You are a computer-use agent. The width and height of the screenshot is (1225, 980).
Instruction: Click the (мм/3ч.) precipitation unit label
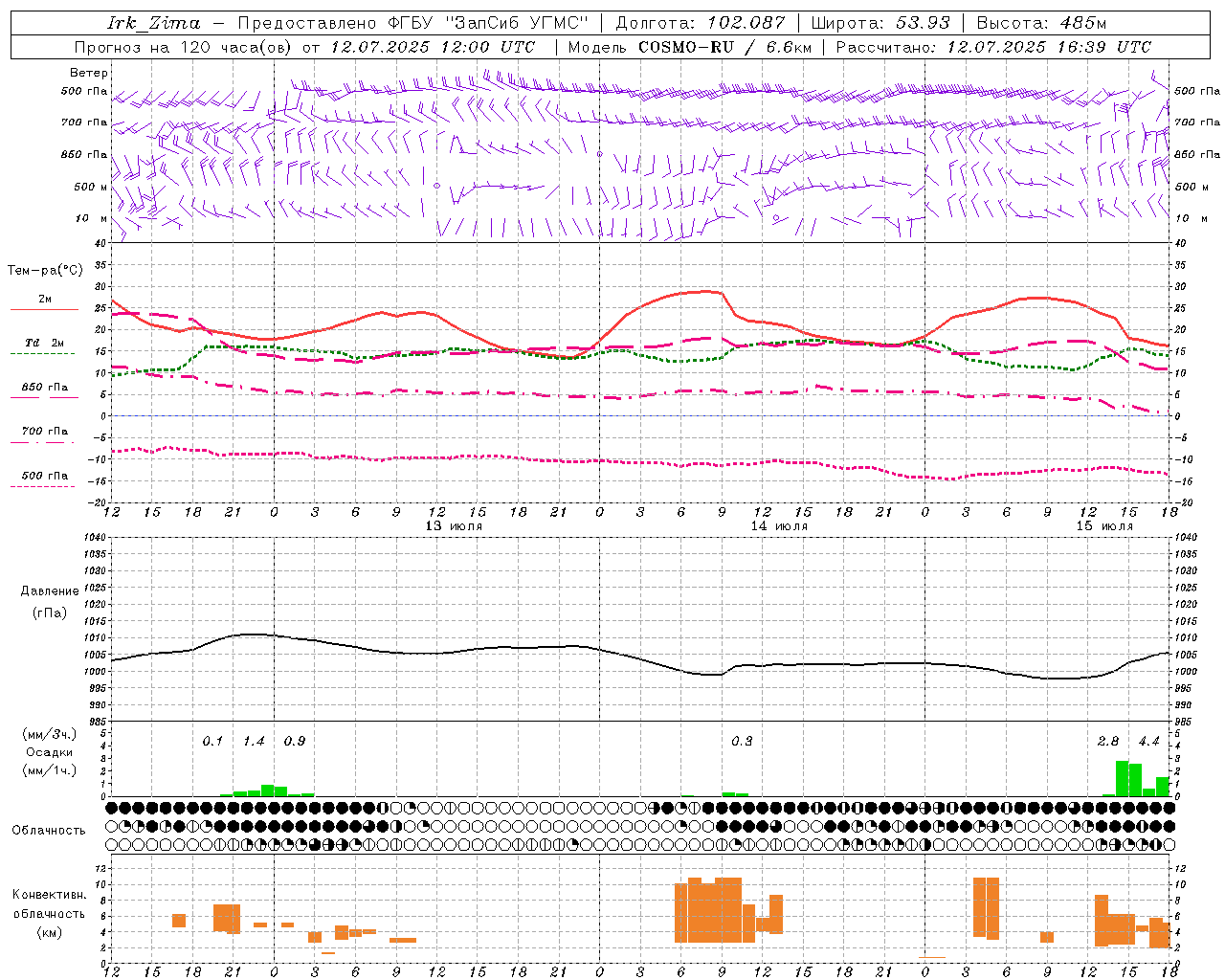tap(50, 735)
